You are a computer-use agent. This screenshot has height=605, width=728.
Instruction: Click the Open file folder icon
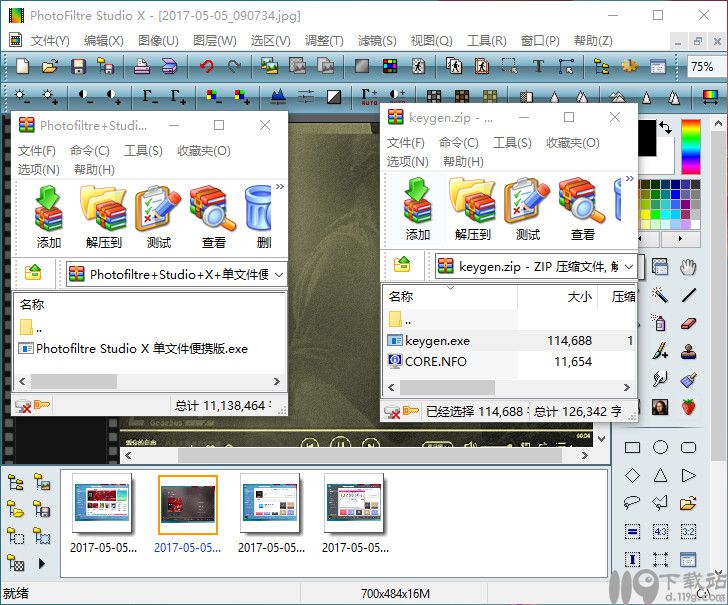click(50, 66)
